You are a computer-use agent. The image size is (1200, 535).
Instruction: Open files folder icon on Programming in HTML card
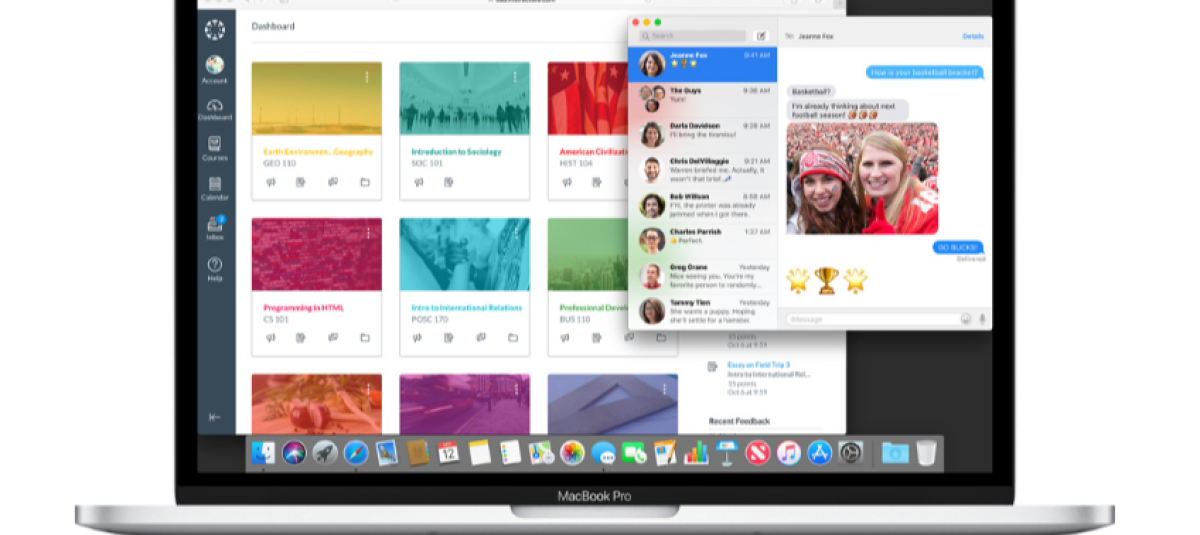coord(365,338)
